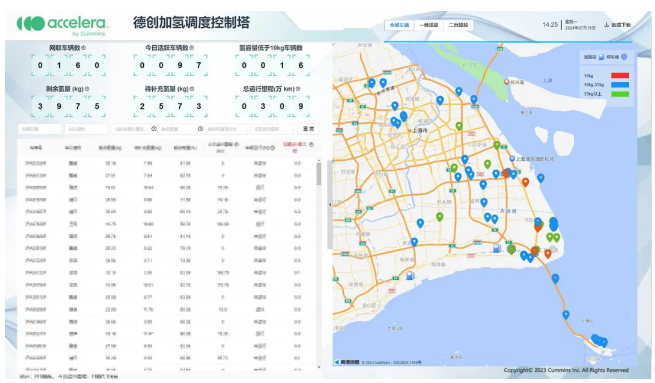Click the 重置 reset button
655x383 pixels.
(x=308, y=129)
